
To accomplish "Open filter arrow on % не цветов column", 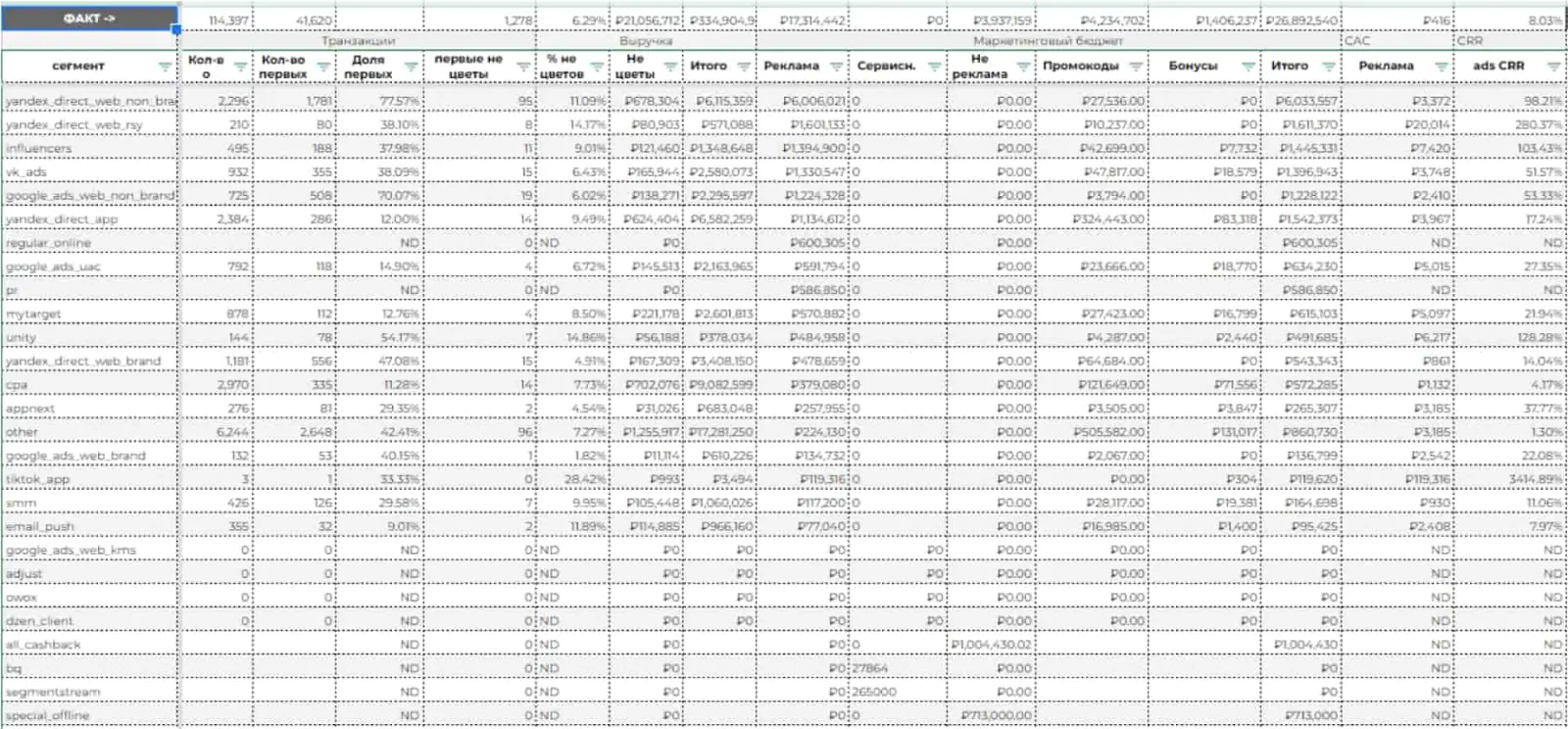I will click(597, 67).
